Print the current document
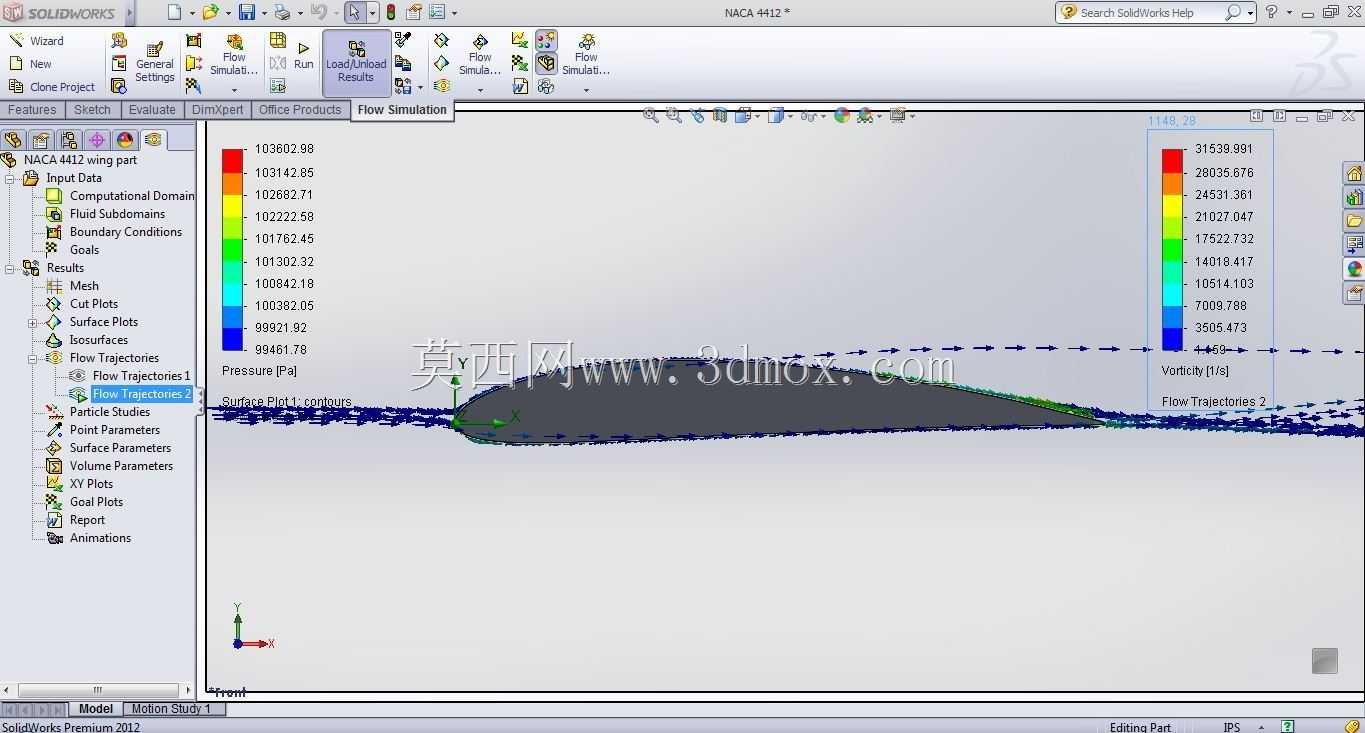 (x=282, y=12)
